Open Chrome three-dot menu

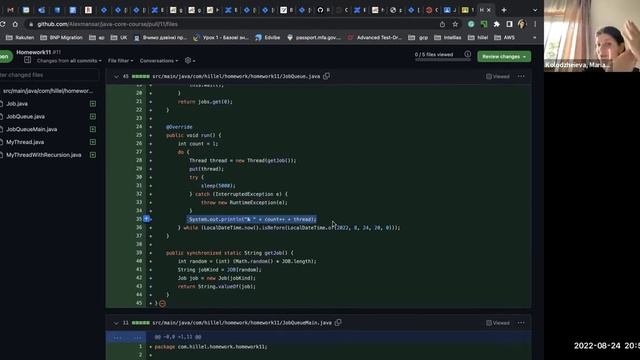coord(535,24)
